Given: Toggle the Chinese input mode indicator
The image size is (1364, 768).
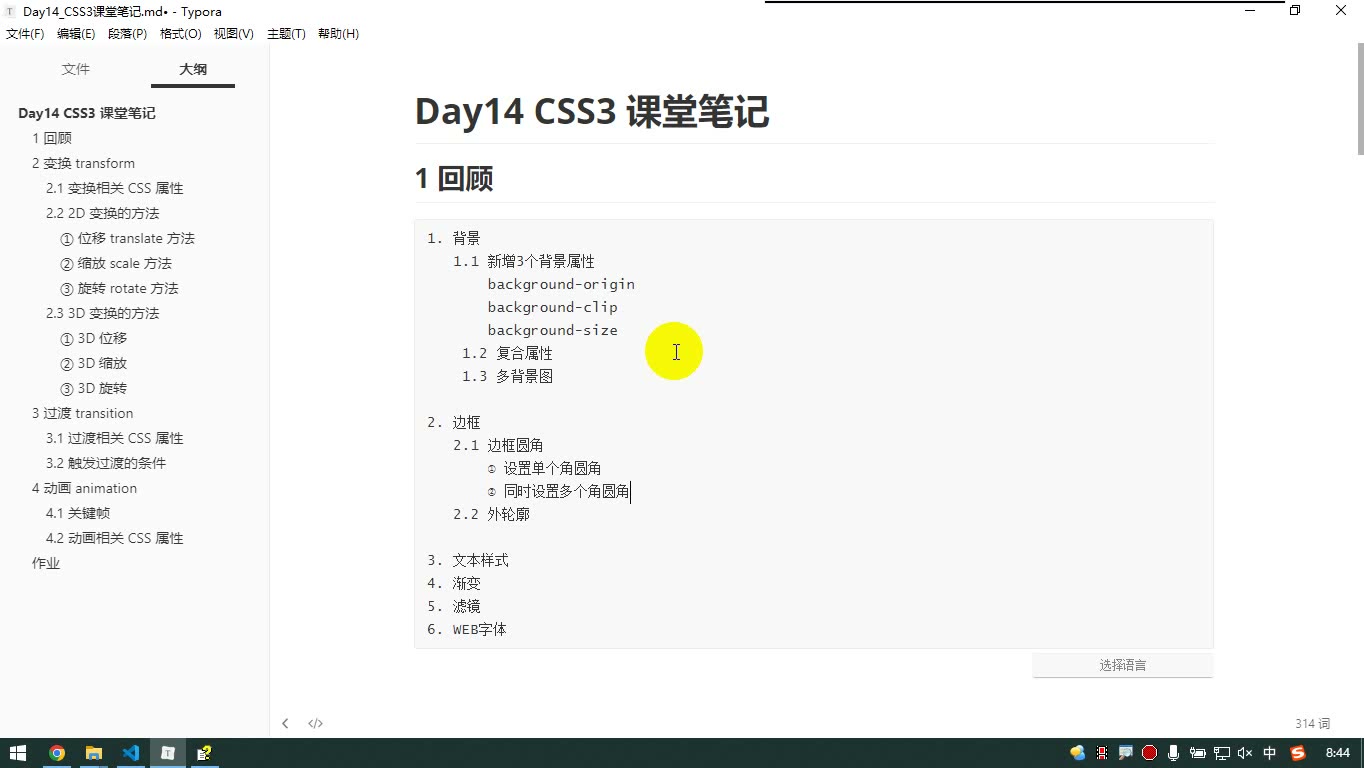Looking at the screenshot, I should tap(1270, 753).
